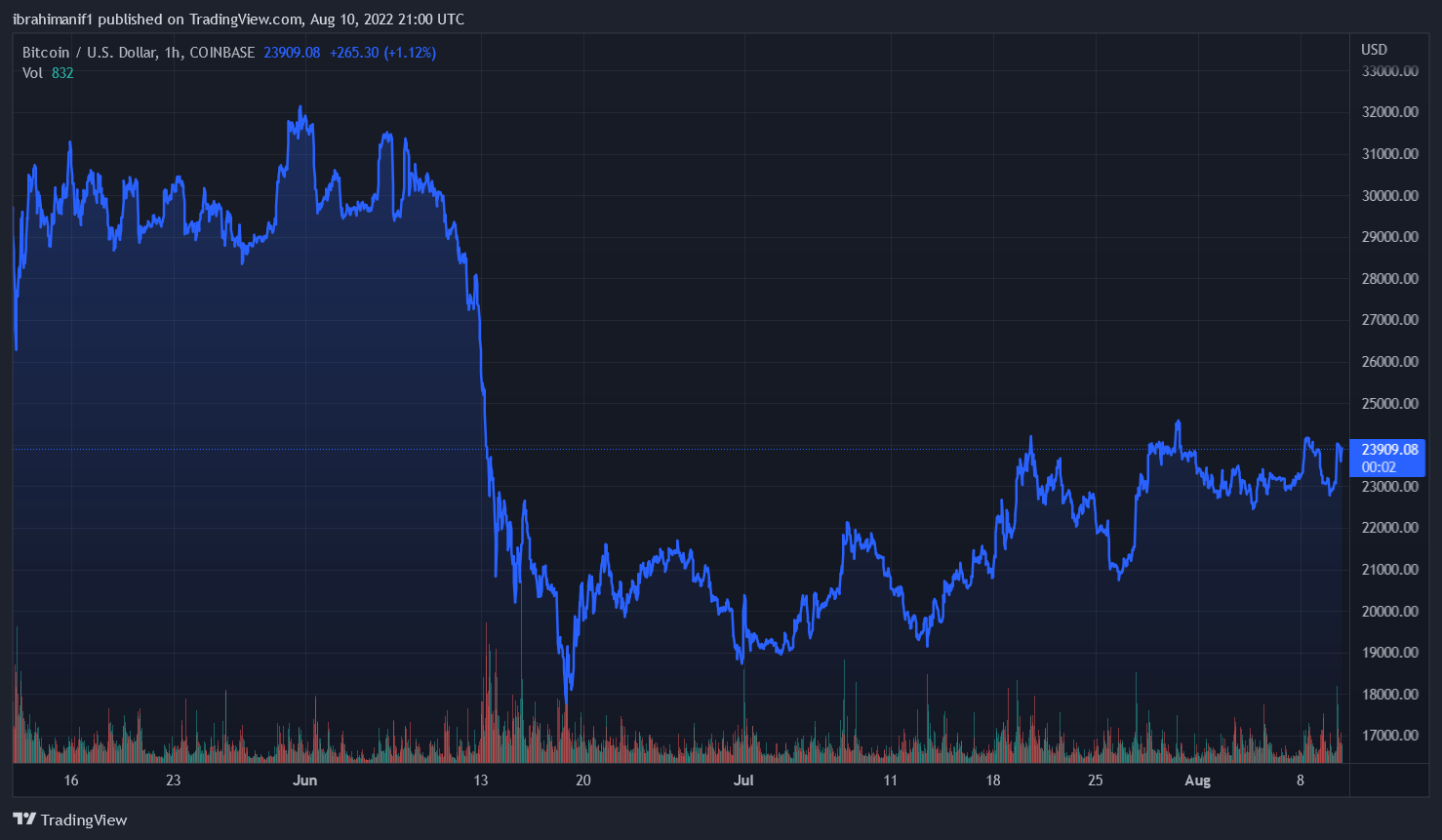The width and height of the screenshot is (1442, 840).
Task: Click the 13 date label on time axis
Action: click(x=480, y=780)
